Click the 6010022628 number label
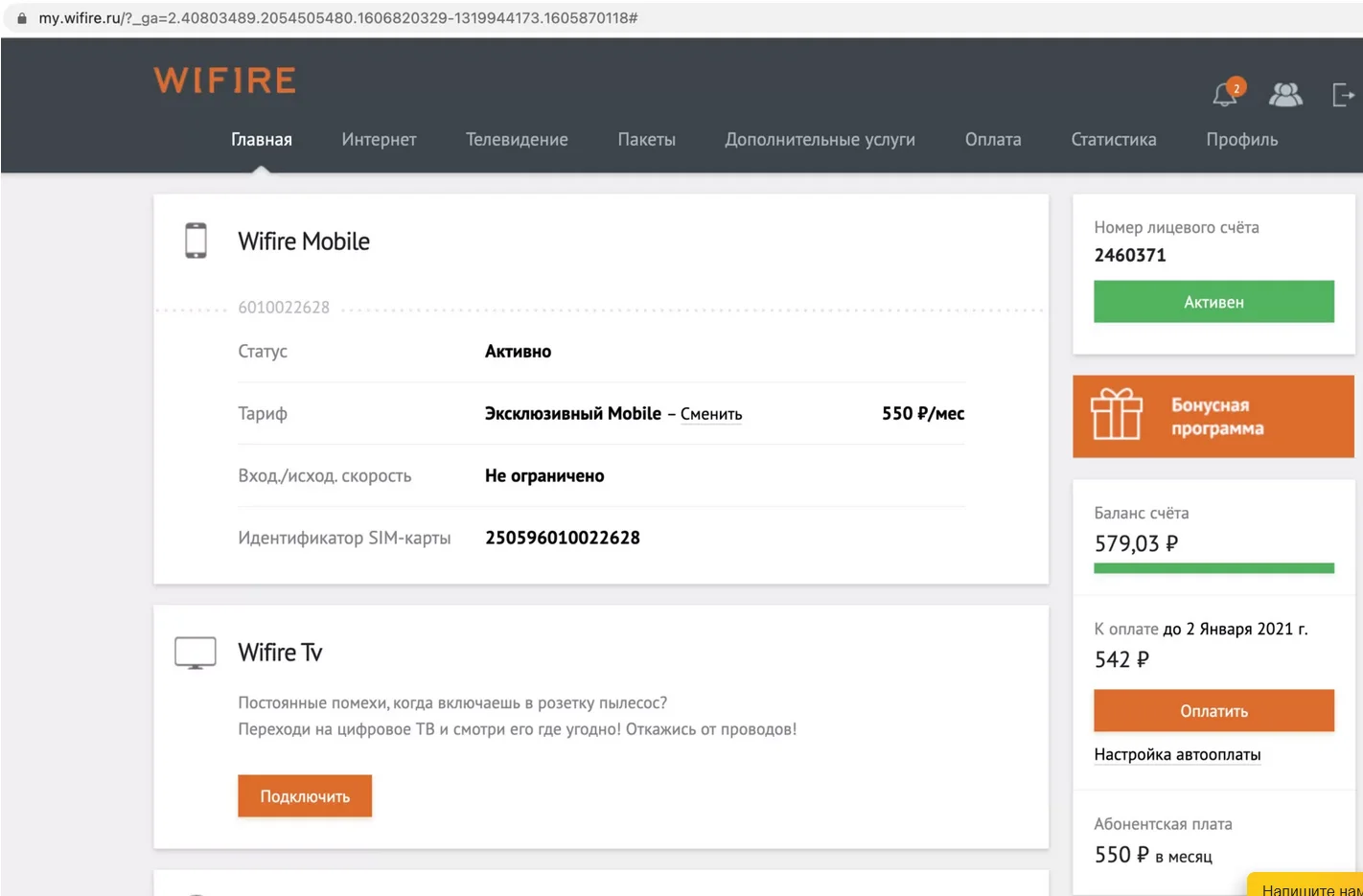1363x896 pixels. click(284, 308)
